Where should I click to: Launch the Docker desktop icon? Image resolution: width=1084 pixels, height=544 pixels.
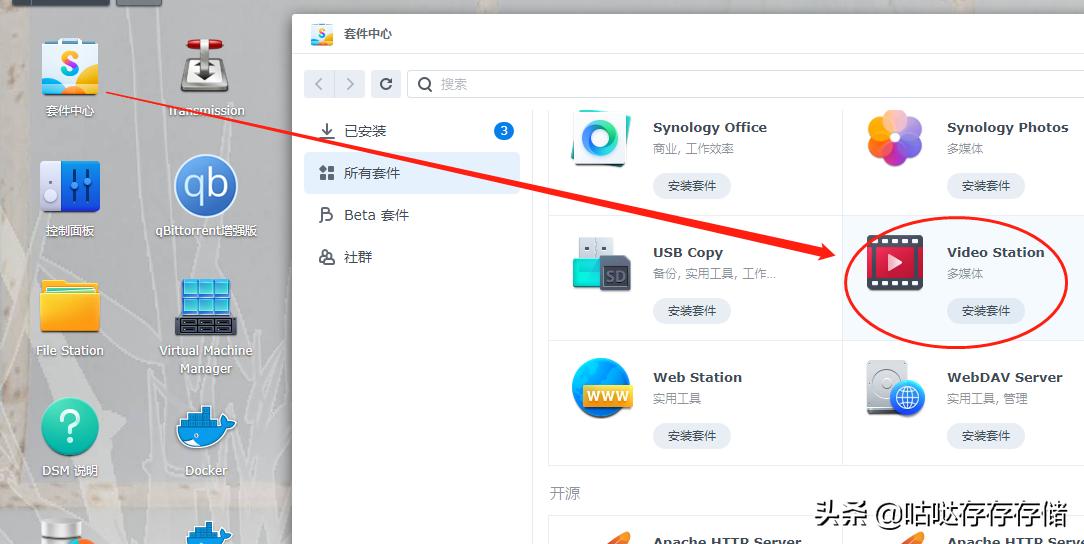tap(206, 427)
